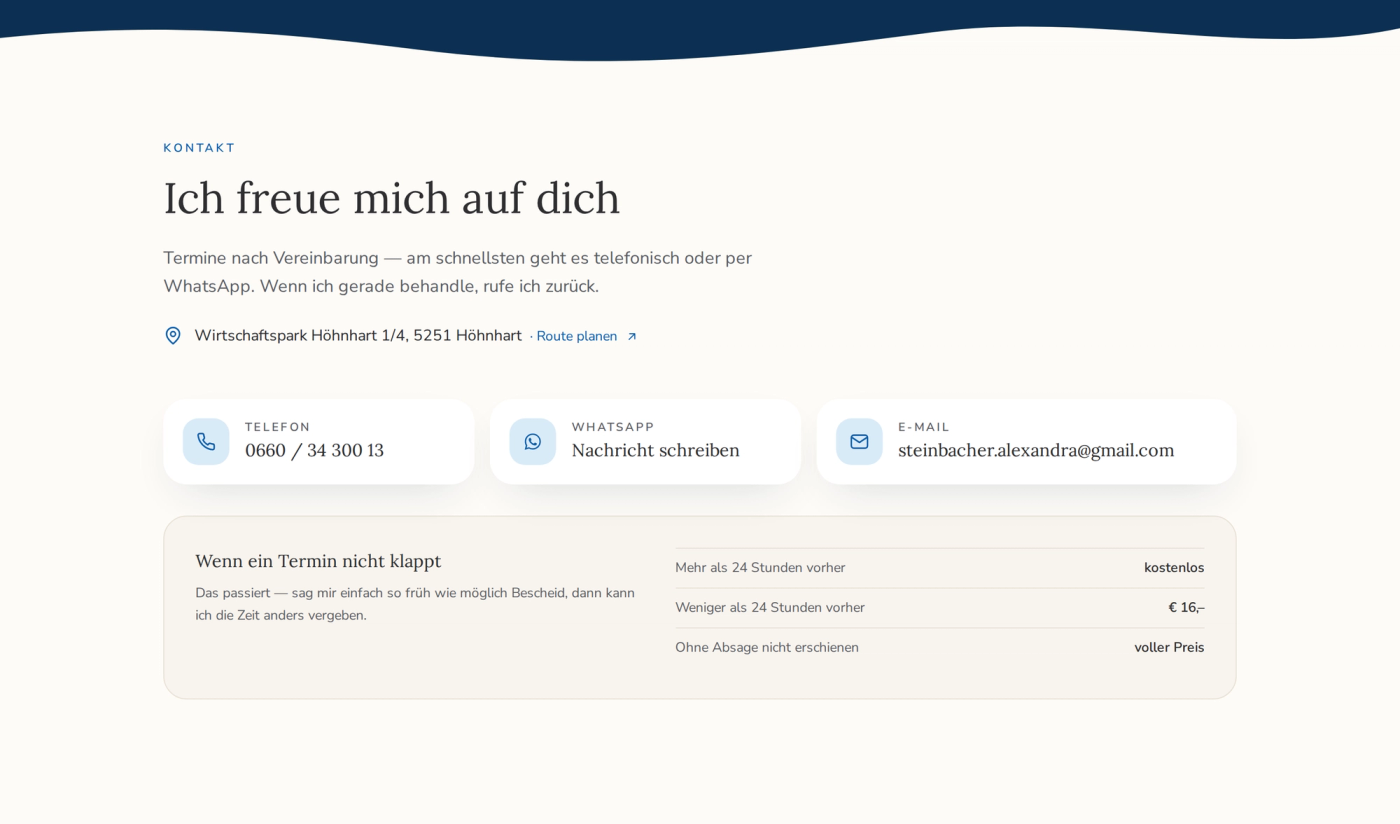Click the row Weniger als 24 Stunden vorher
The image size is (1400, 824).
tap(940, 608)
